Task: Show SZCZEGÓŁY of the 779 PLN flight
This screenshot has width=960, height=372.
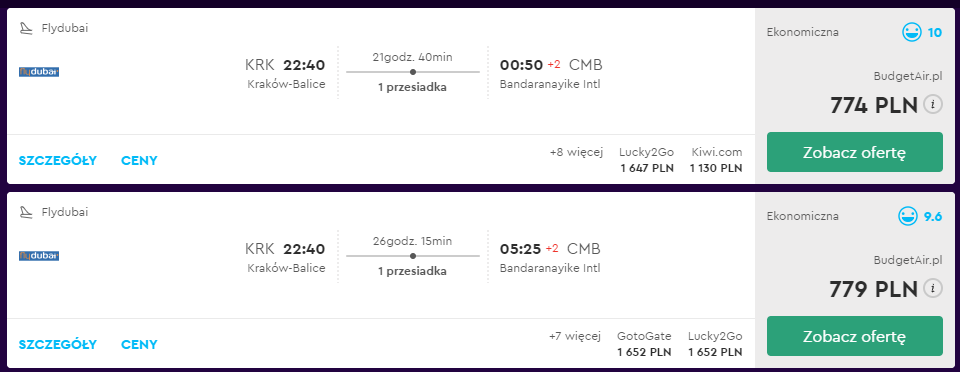Action: [x=58, y=344]
